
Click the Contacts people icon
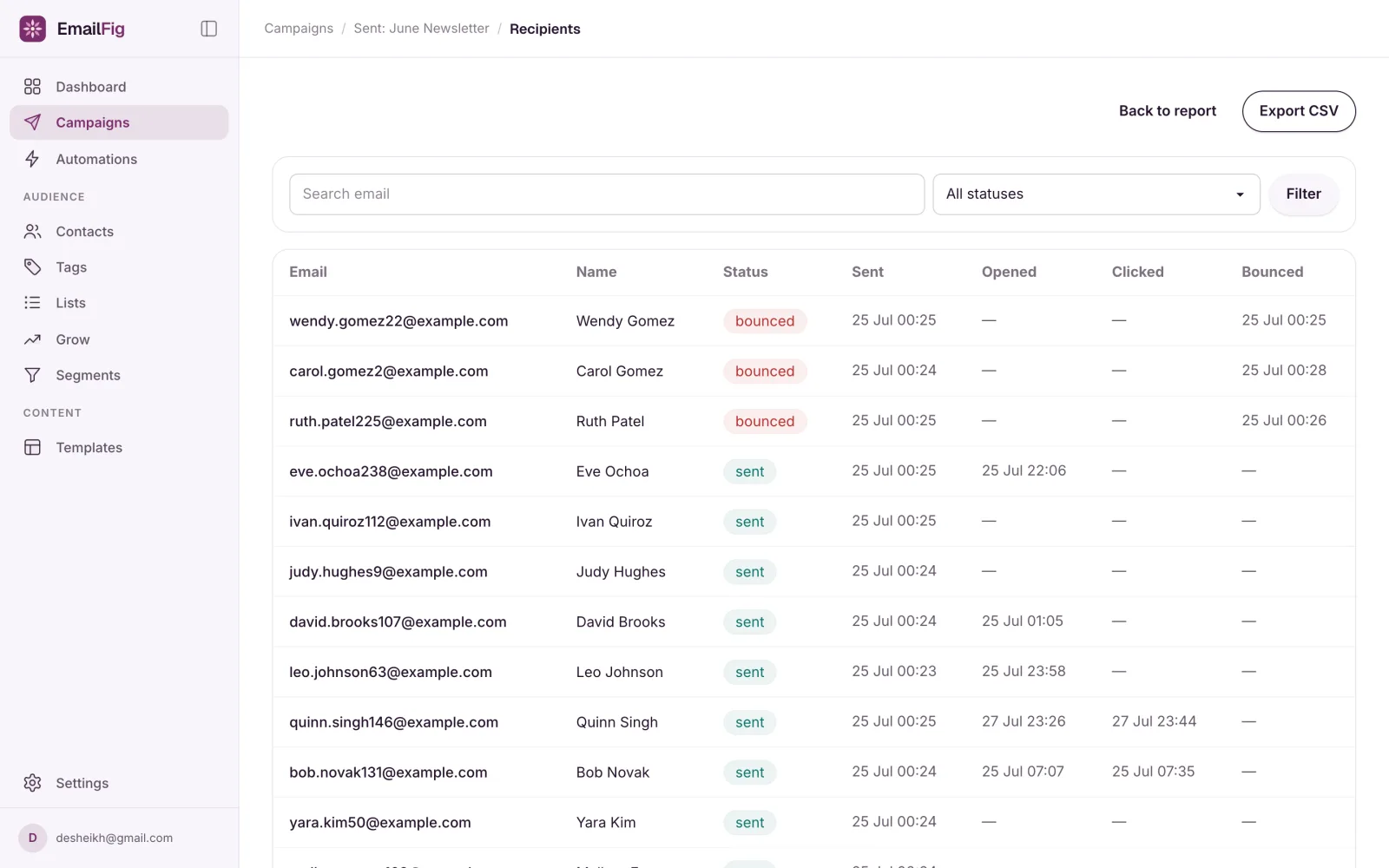click(x=32, y=232)
